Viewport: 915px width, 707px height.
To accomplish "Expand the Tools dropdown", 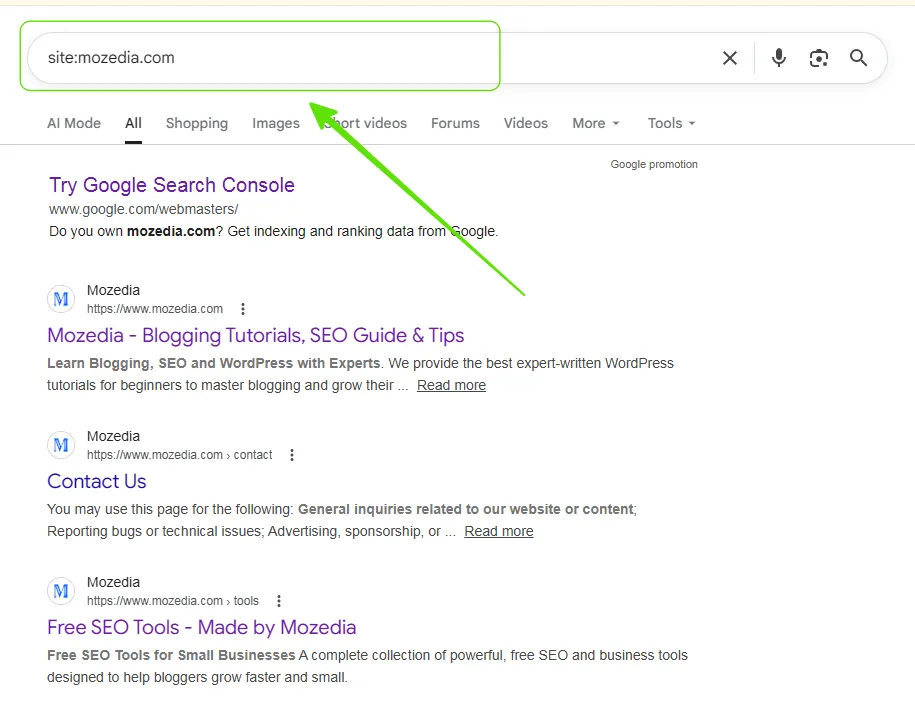I will 671,123.
